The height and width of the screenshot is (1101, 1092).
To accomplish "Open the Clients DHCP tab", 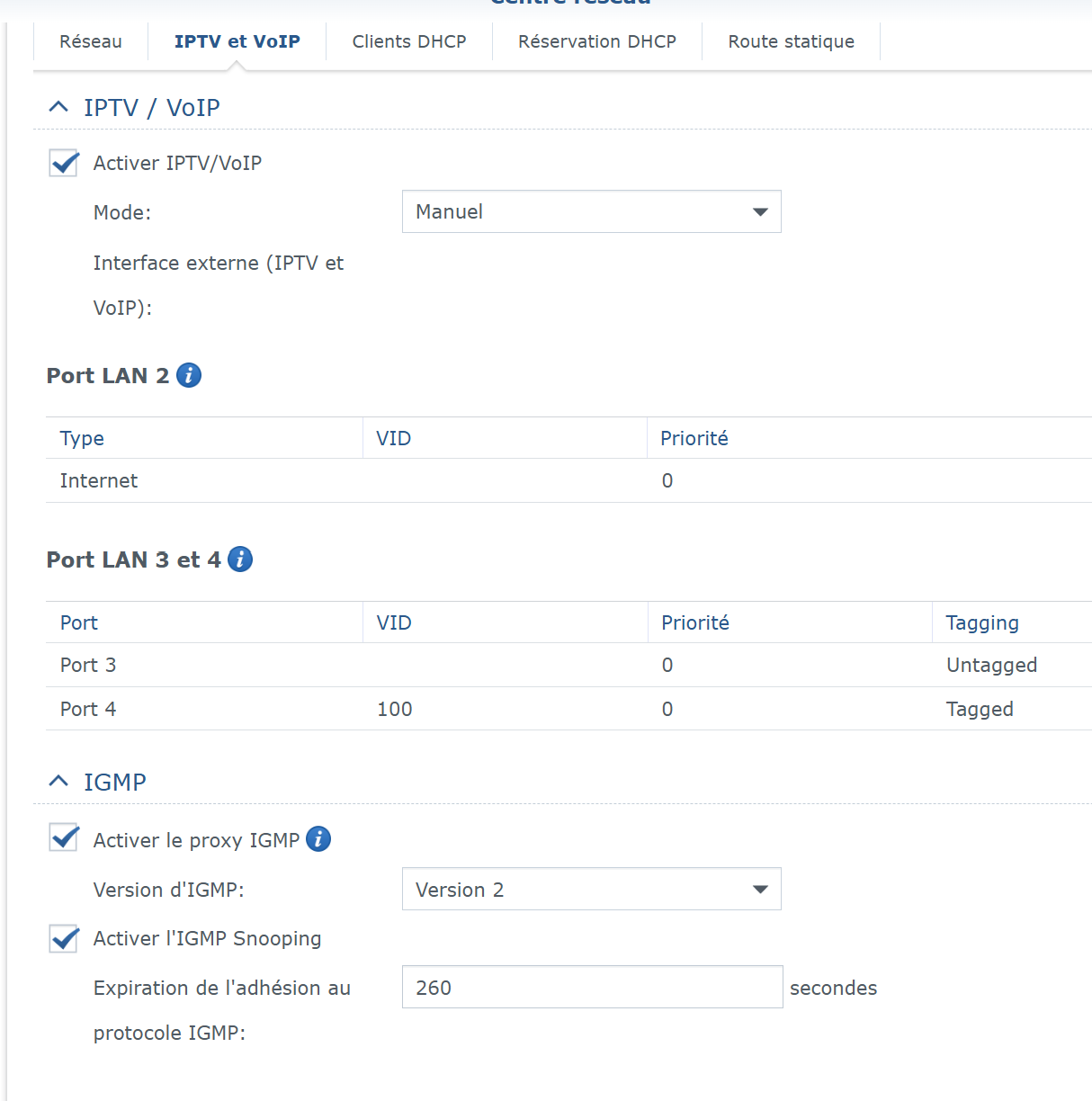I will tap(409, 41).
